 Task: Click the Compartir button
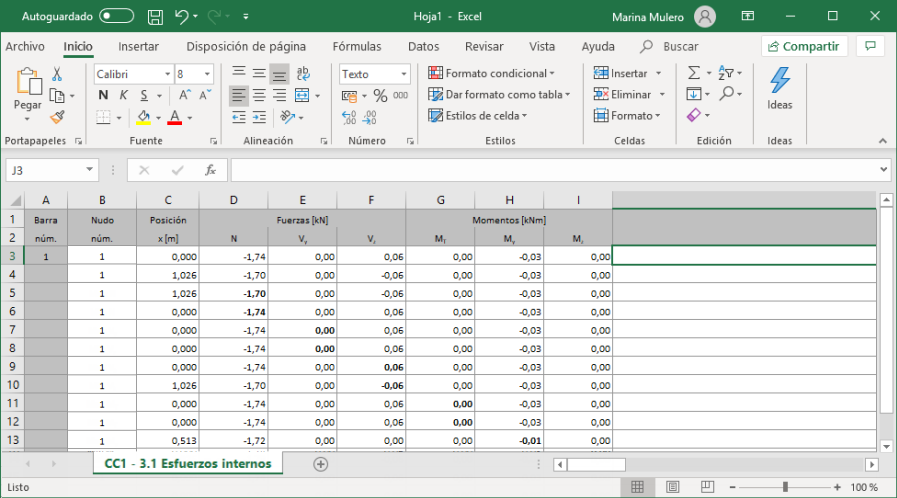point(804,46)
